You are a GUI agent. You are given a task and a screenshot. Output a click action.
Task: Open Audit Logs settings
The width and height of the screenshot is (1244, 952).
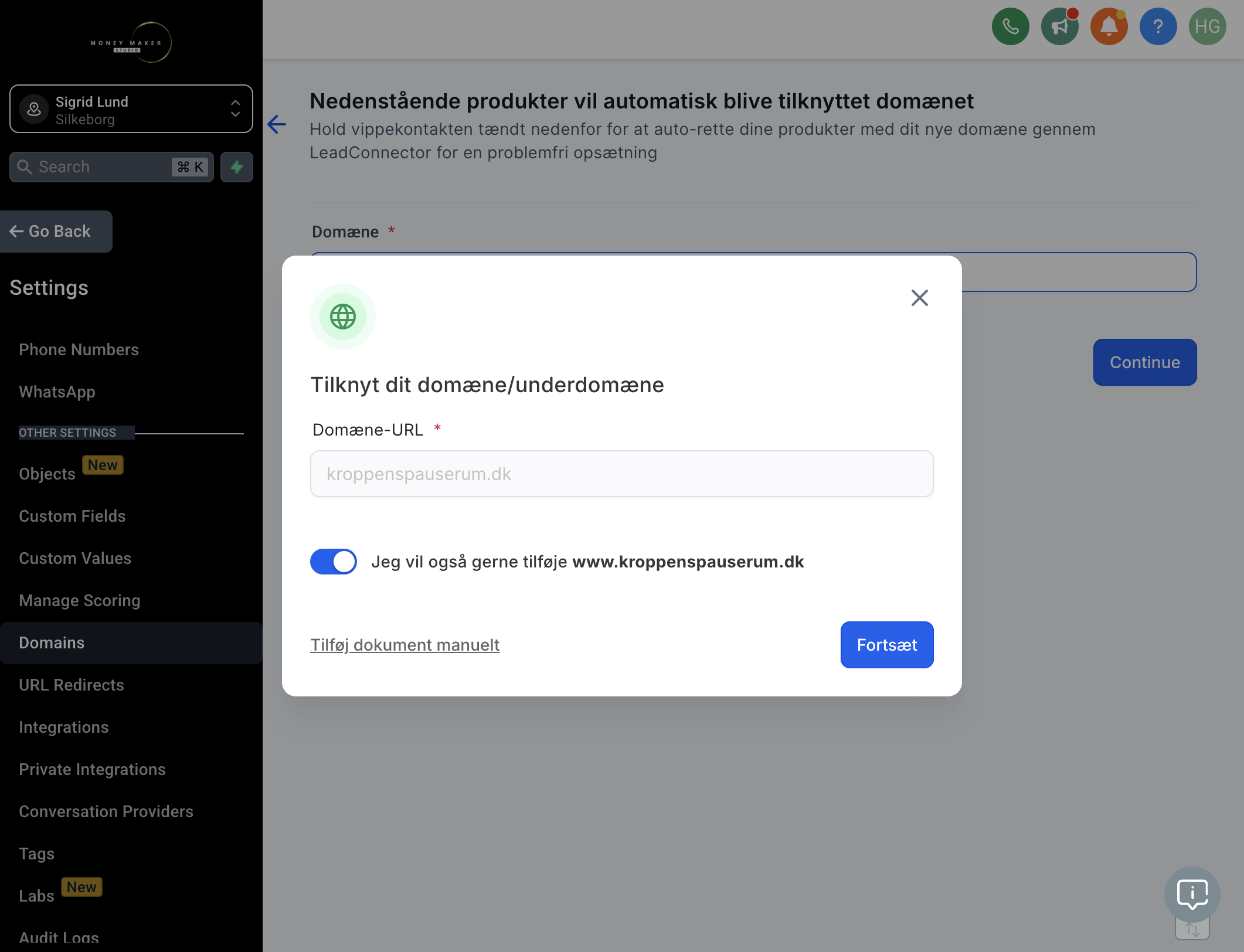pyautogui.click(x=59, y=937)
